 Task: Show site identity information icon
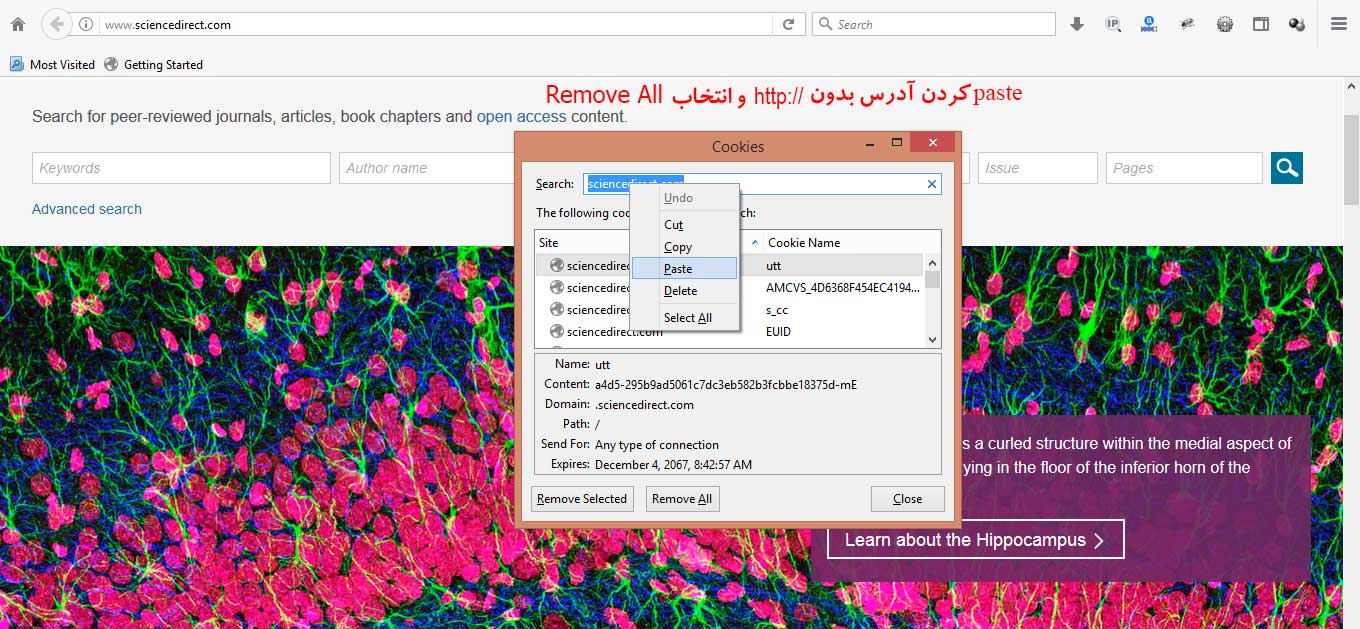click(86, 24)
